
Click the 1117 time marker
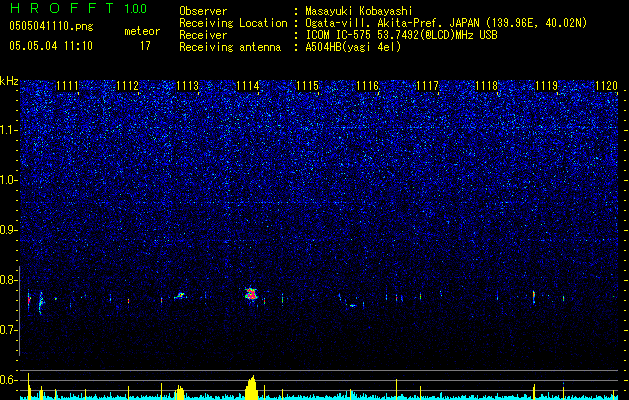427,86
